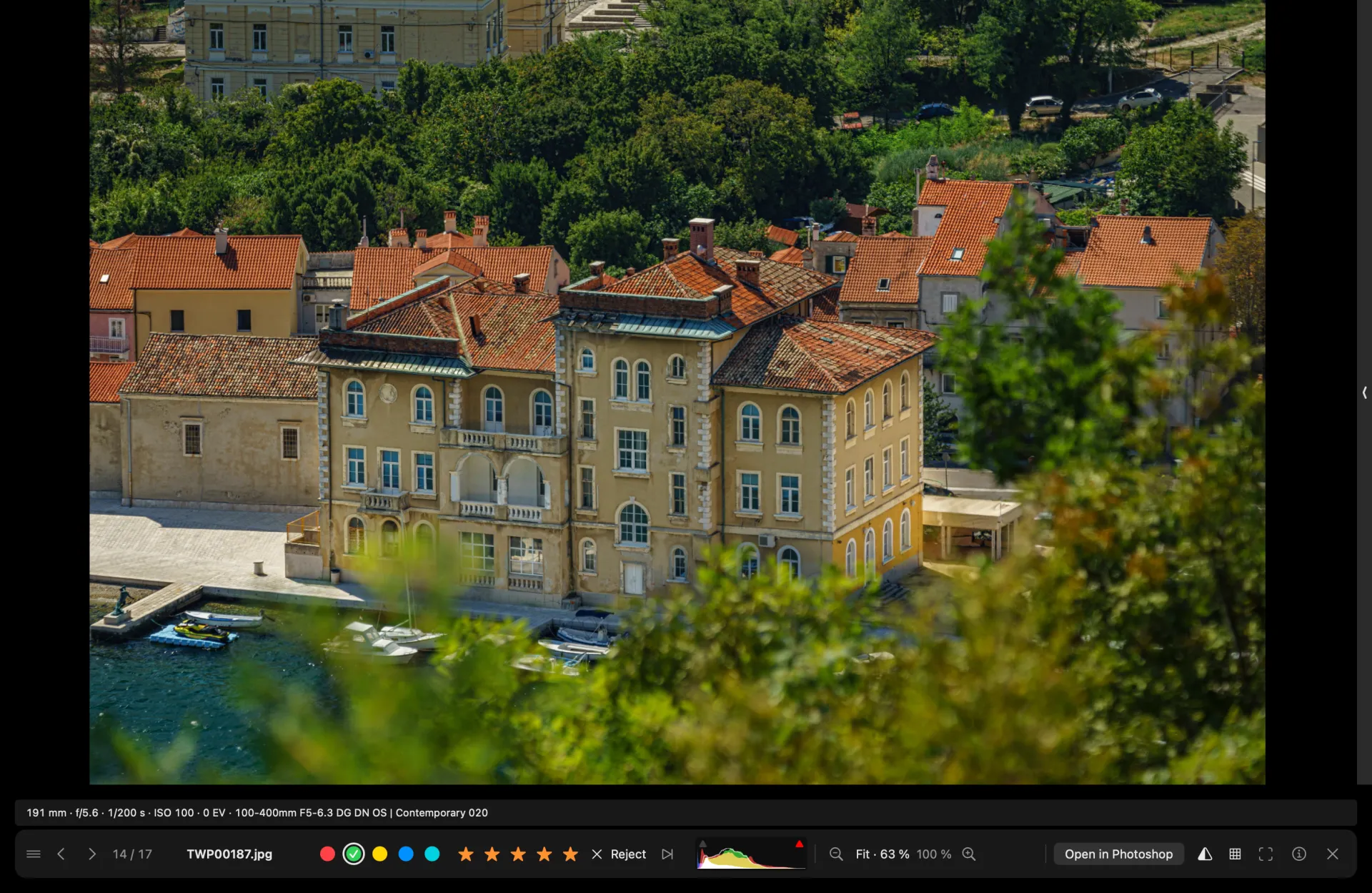Click the histogram display
Image resolution: width=1372 pixels, height=893 pixels.
pyautogui.click(x=751, y=854)
